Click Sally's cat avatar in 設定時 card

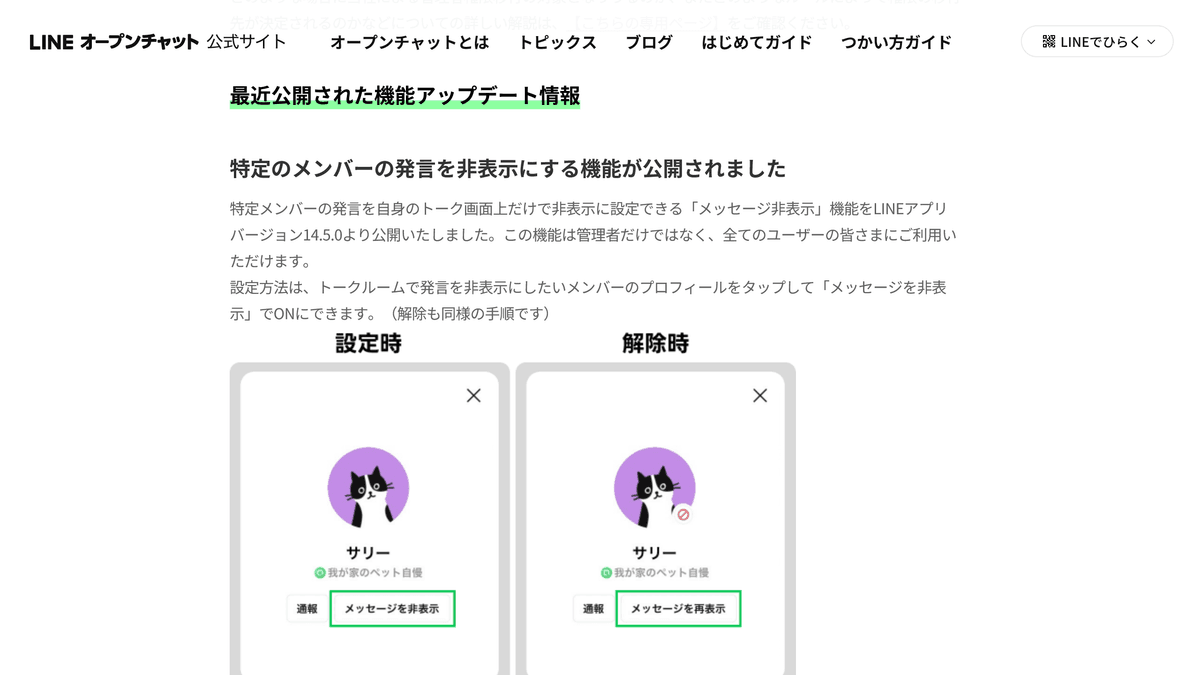point(368,488)
